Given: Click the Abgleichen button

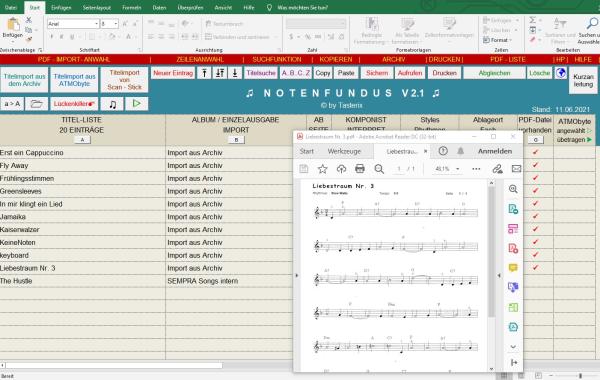Looking at the screenshot, I should (x=494, y=73).
